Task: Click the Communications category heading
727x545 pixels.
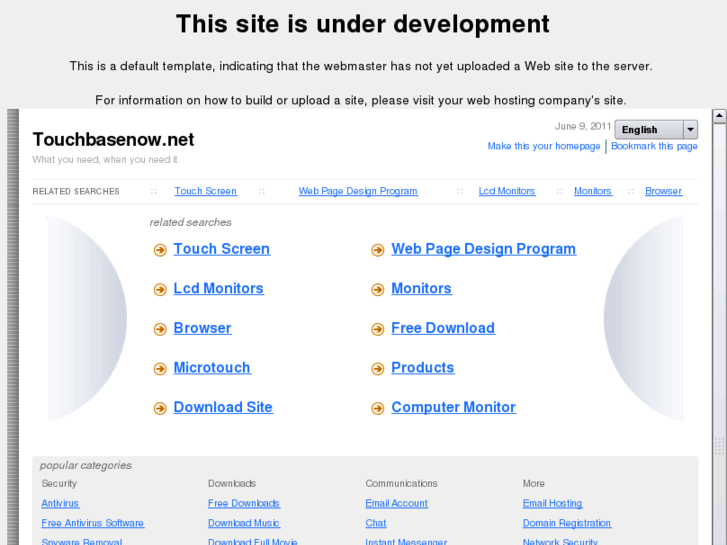Action: coord(401,483)
